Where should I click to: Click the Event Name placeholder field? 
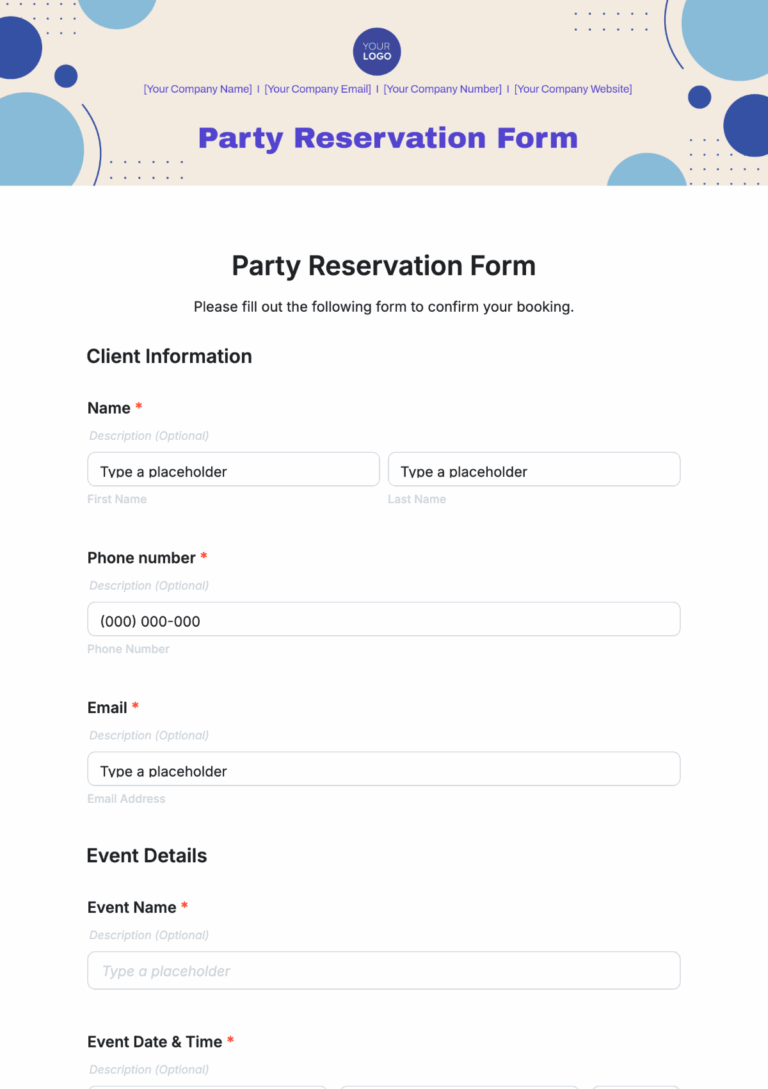coord(383,970)
